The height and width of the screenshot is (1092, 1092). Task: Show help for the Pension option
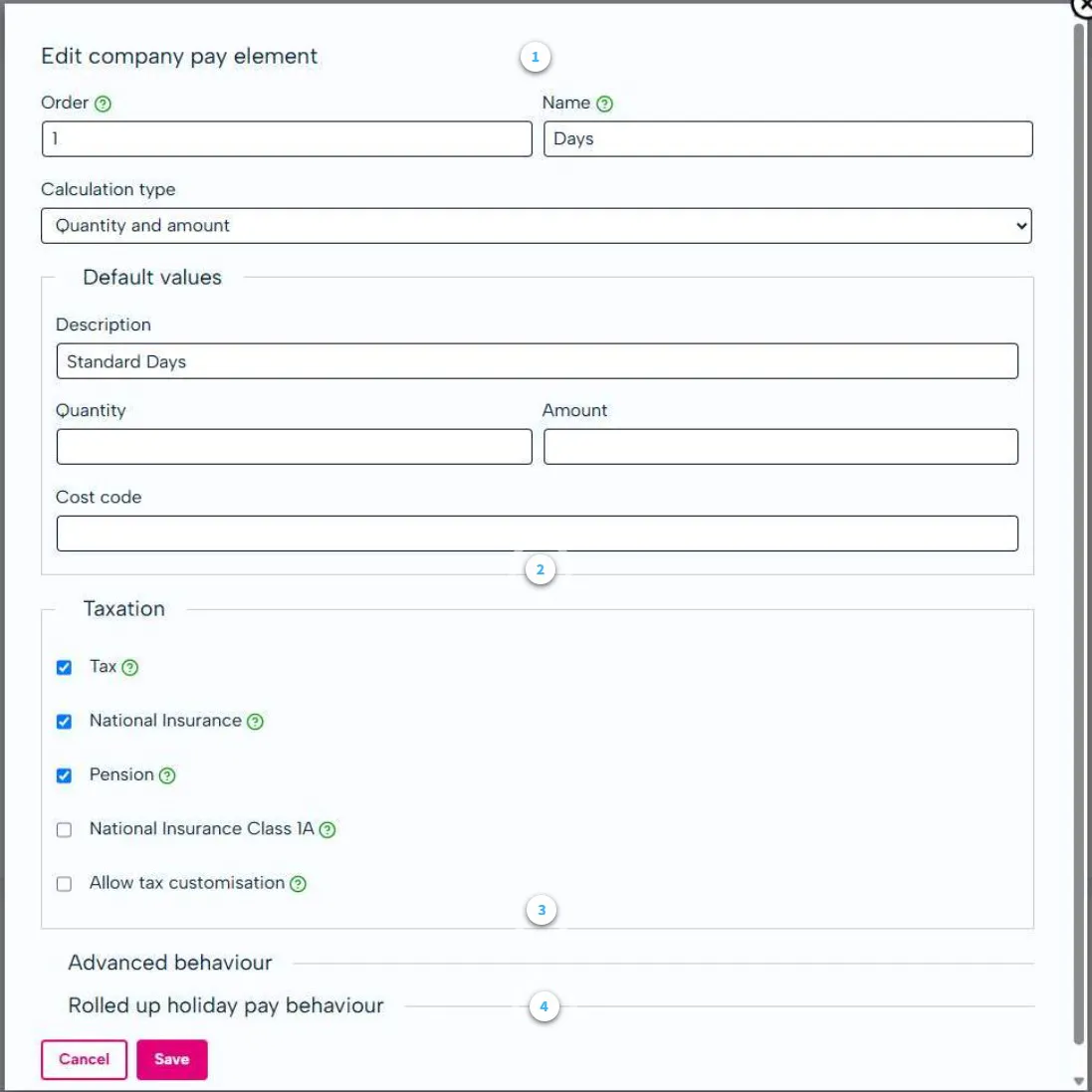[x=167, y=775]
